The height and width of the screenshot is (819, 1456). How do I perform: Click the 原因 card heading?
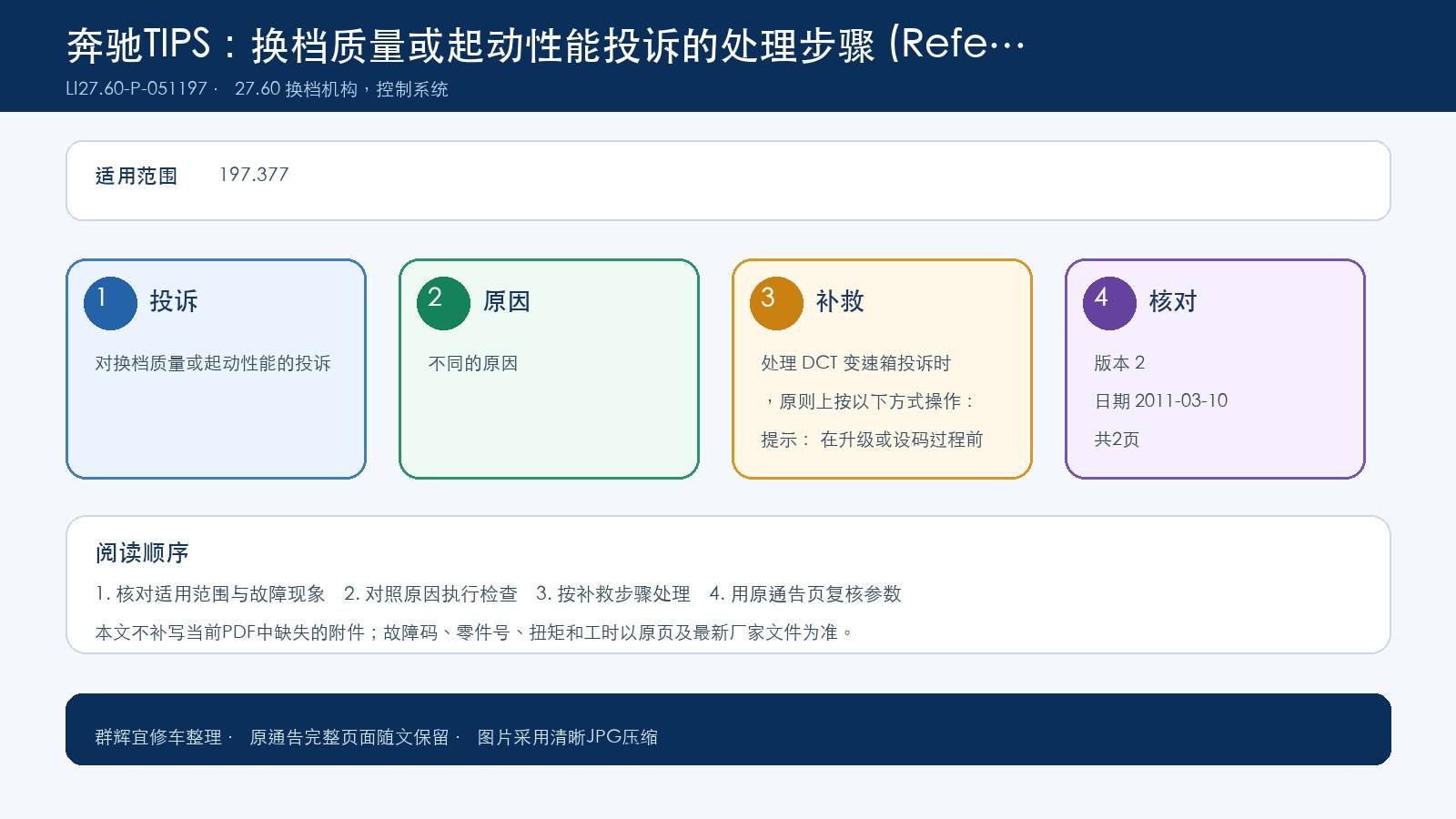click(x=507, y=301)
